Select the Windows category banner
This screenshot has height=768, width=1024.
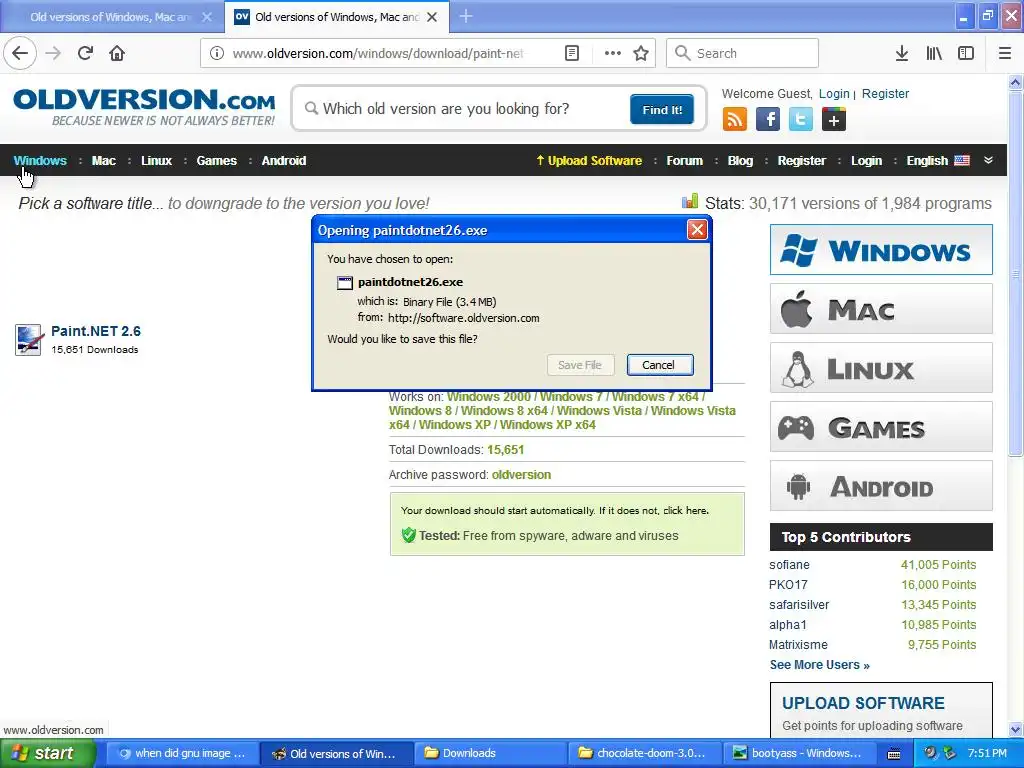click(x=881, y=249)
